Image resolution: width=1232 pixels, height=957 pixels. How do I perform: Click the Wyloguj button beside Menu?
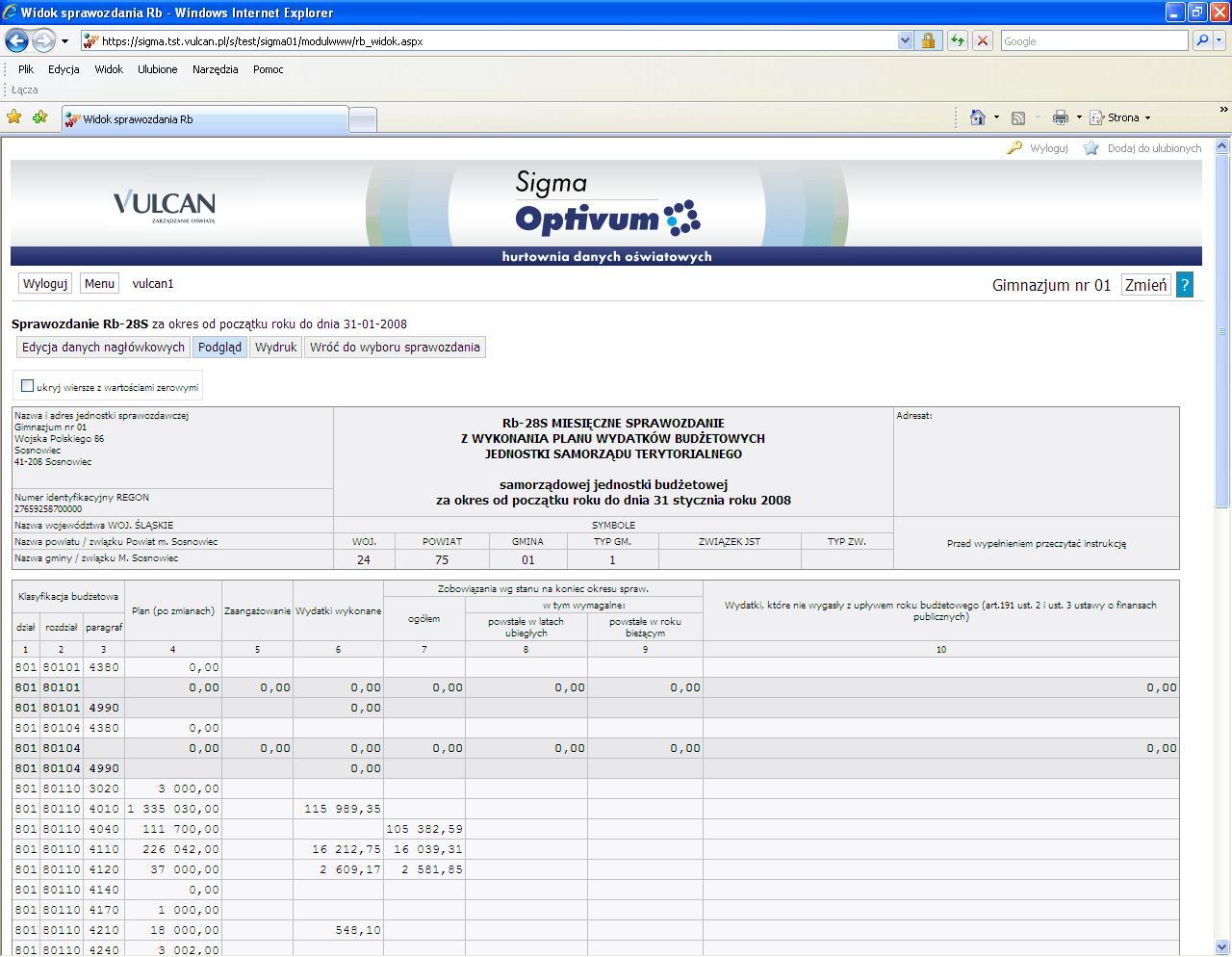coord(45,284)
